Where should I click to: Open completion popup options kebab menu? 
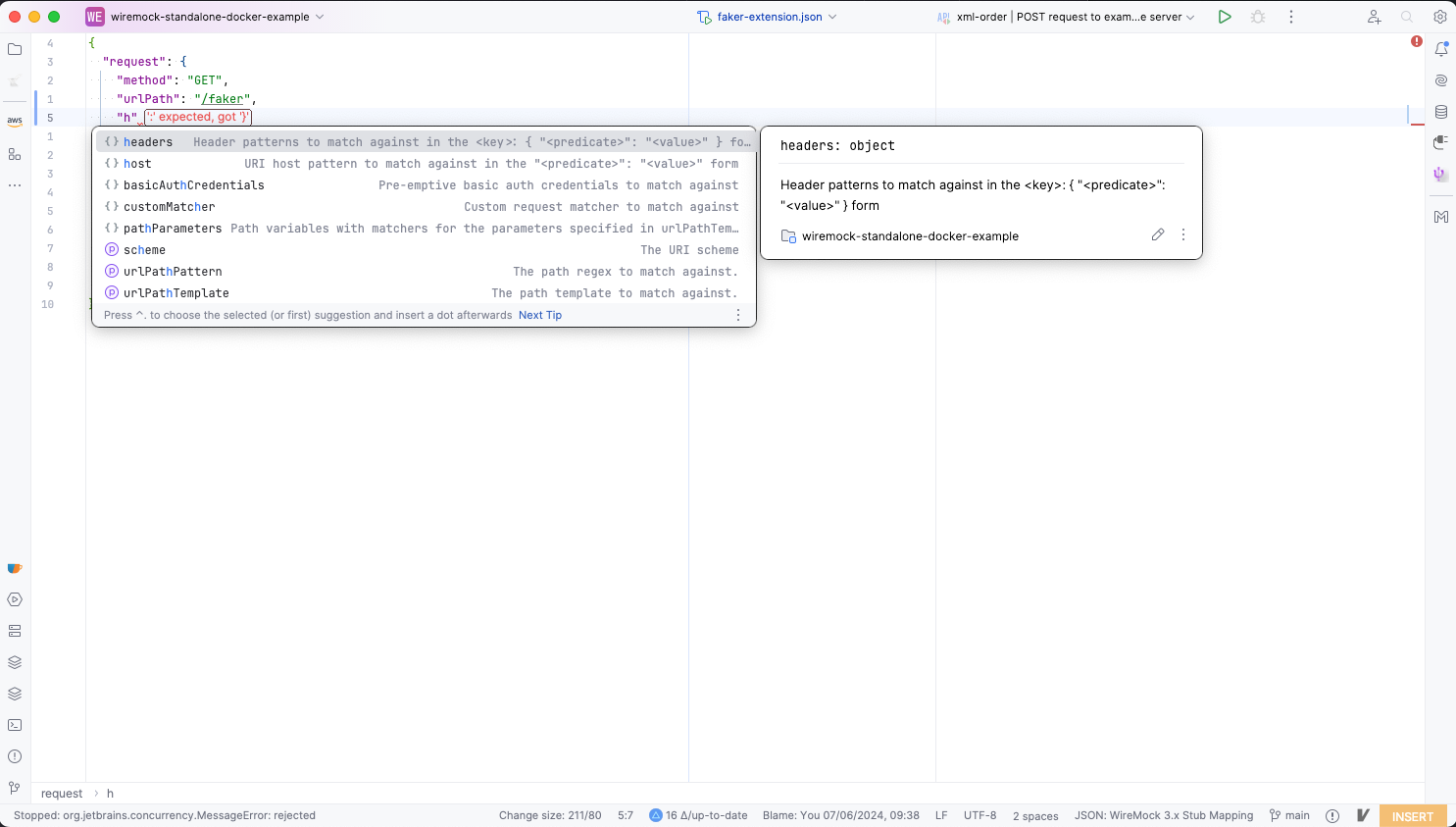[x=738, y=315]
